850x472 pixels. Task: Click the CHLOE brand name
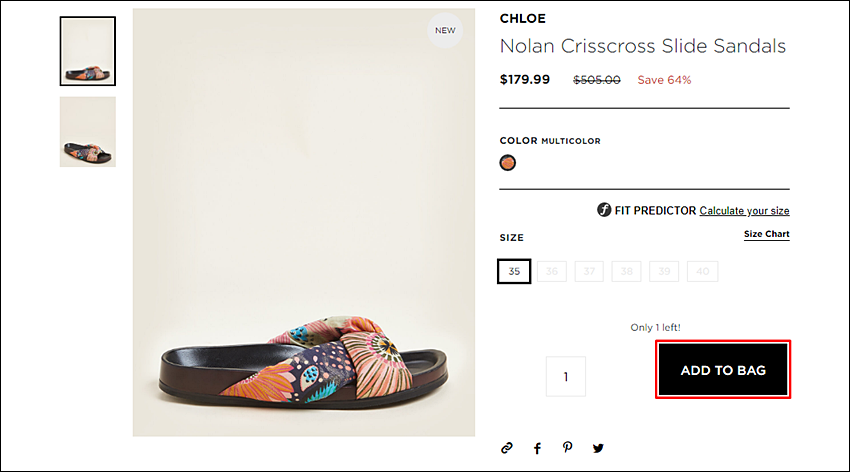[x=523, y=18]
